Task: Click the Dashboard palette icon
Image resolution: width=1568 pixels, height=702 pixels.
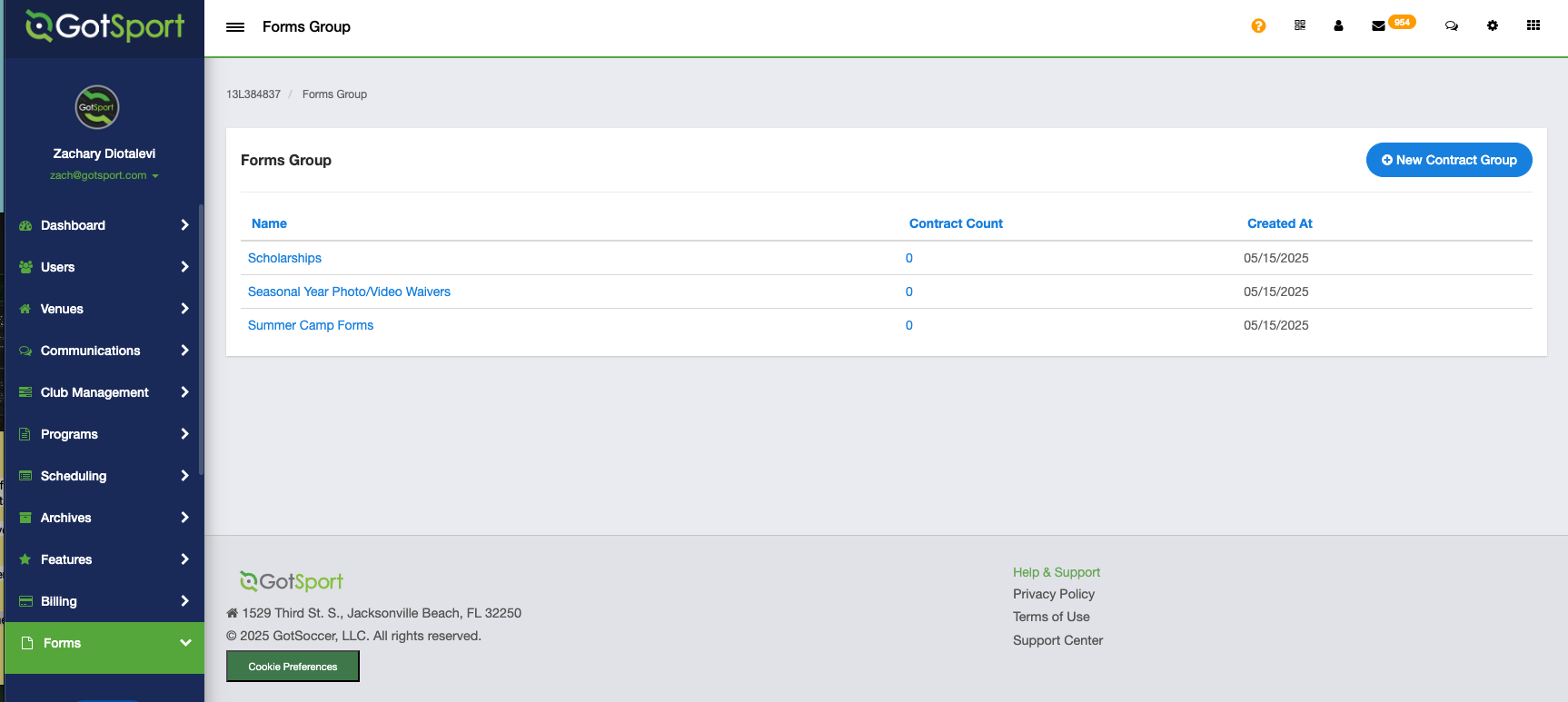Action: [25, 225]
